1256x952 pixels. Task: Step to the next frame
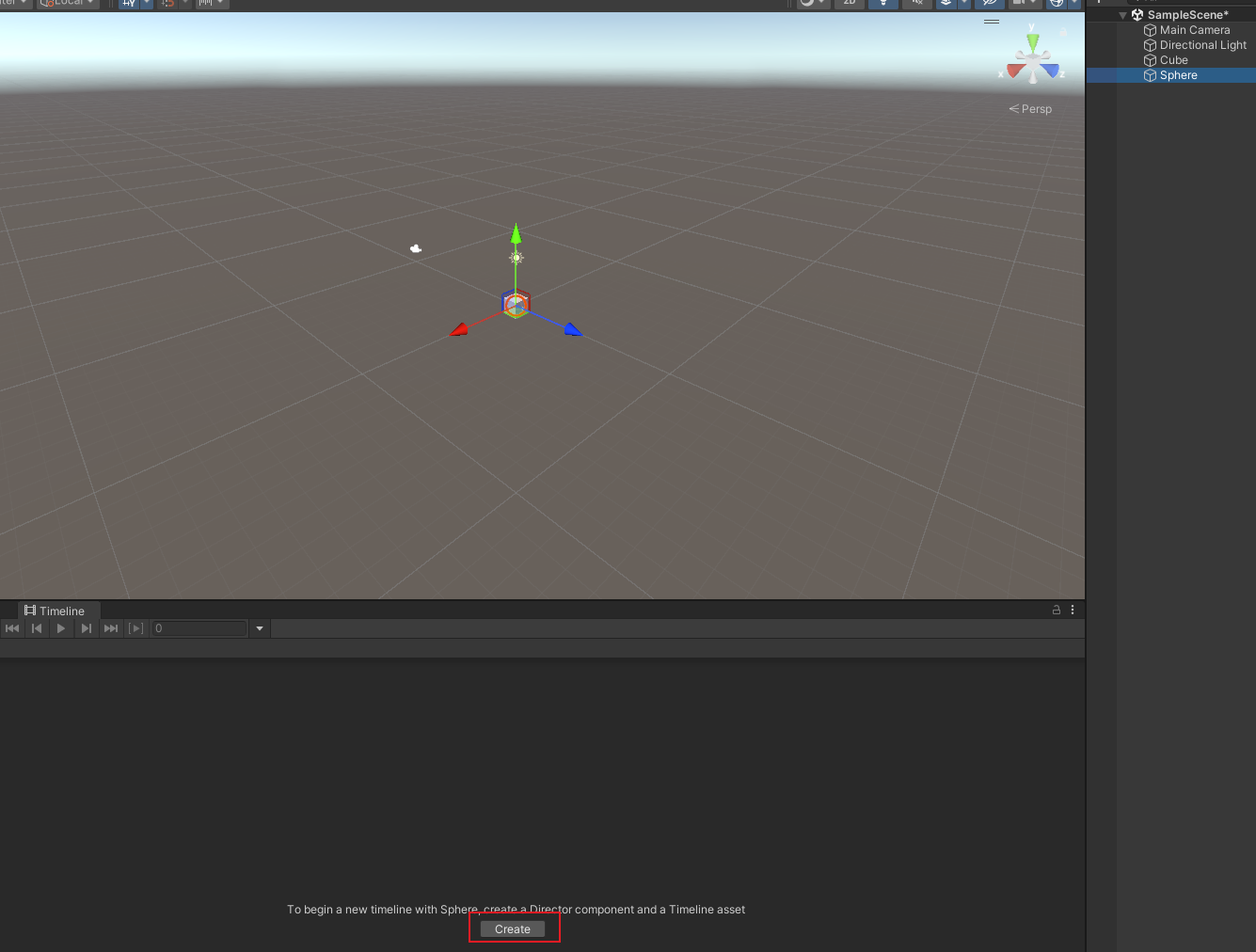(87, 628)
